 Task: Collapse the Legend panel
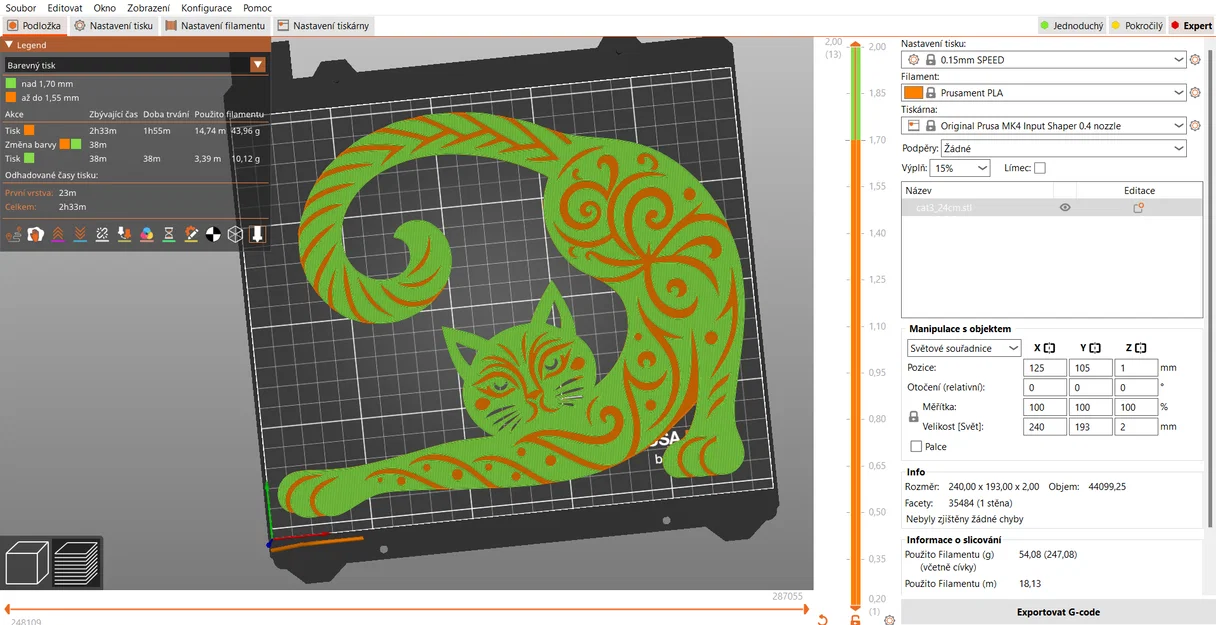pyautogui.click(x=10, y=45)
